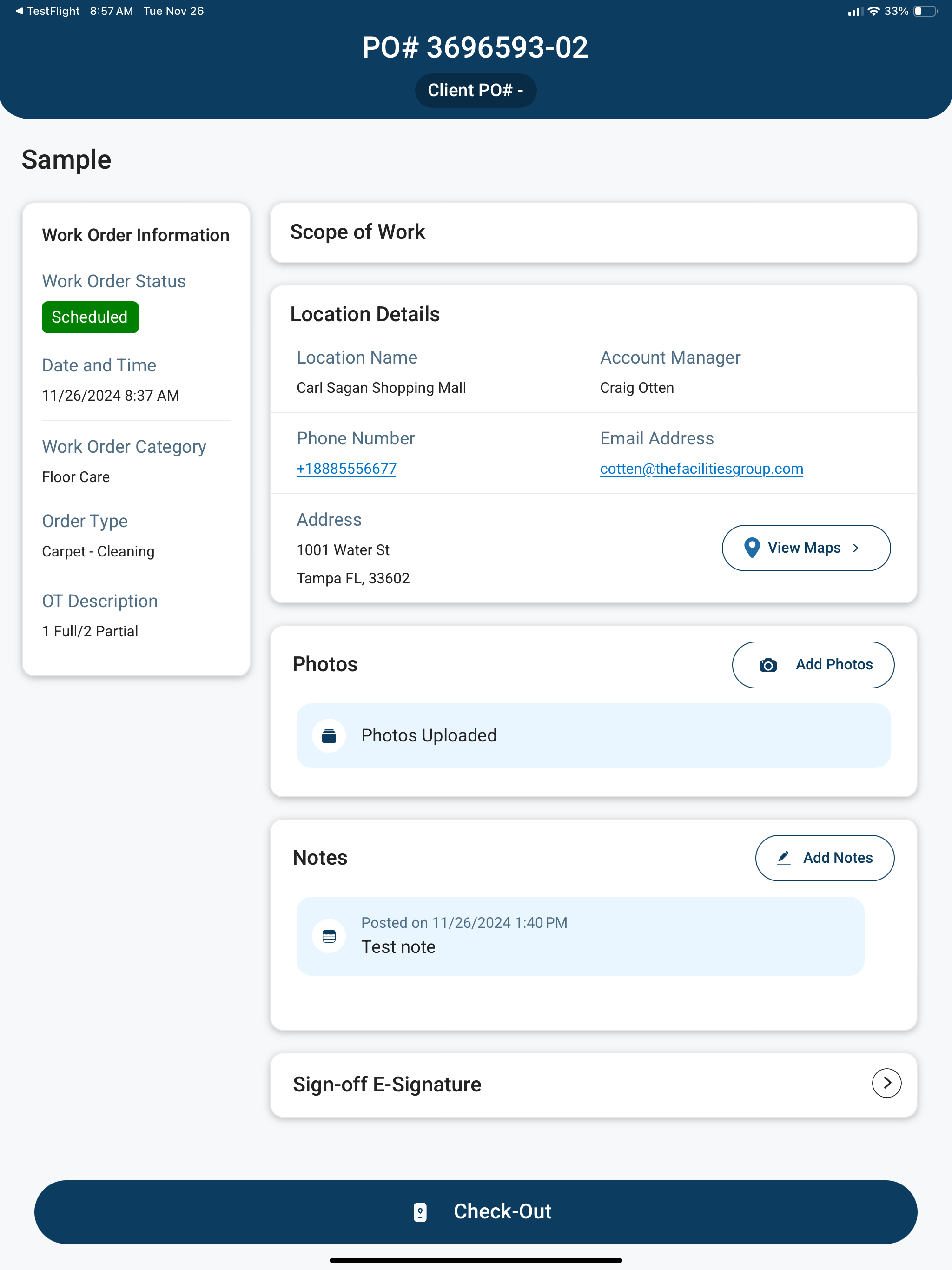Tap the battery indicator in status bar
Image resolution: width=952 pixels, height=1270 pixels.
pos(926,11)
